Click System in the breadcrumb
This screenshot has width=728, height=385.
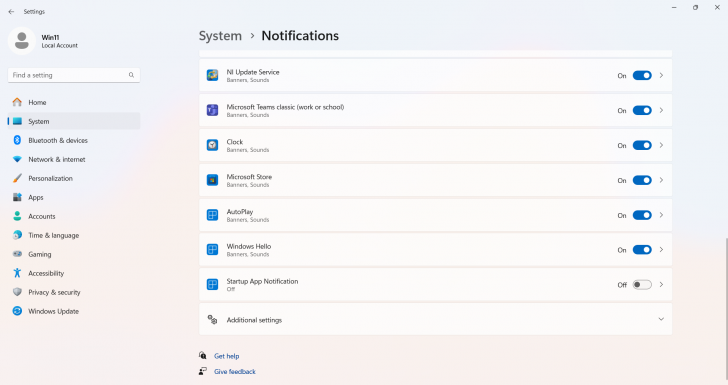click(x=221, y=36)
